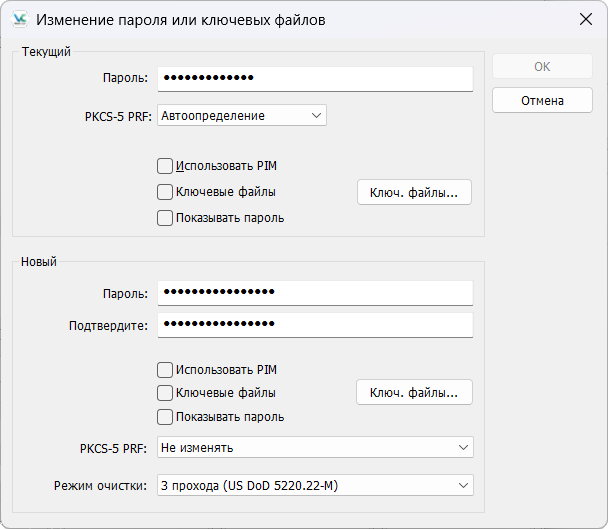Open 'Ключ. файлы...' button in the Новый section
The image size is (608, 529).
pyautogui.click(x=414, y=393)
